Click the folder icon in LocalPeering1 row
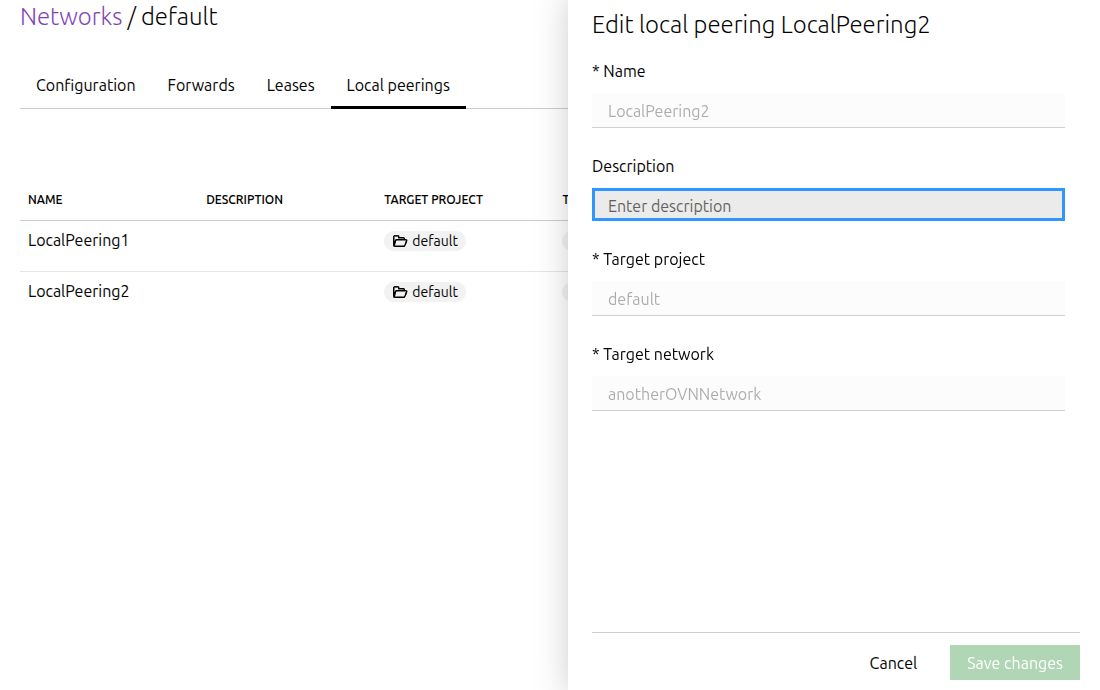Image resolution: width=1100 pixels, height=690 pixels. [400, 241]
